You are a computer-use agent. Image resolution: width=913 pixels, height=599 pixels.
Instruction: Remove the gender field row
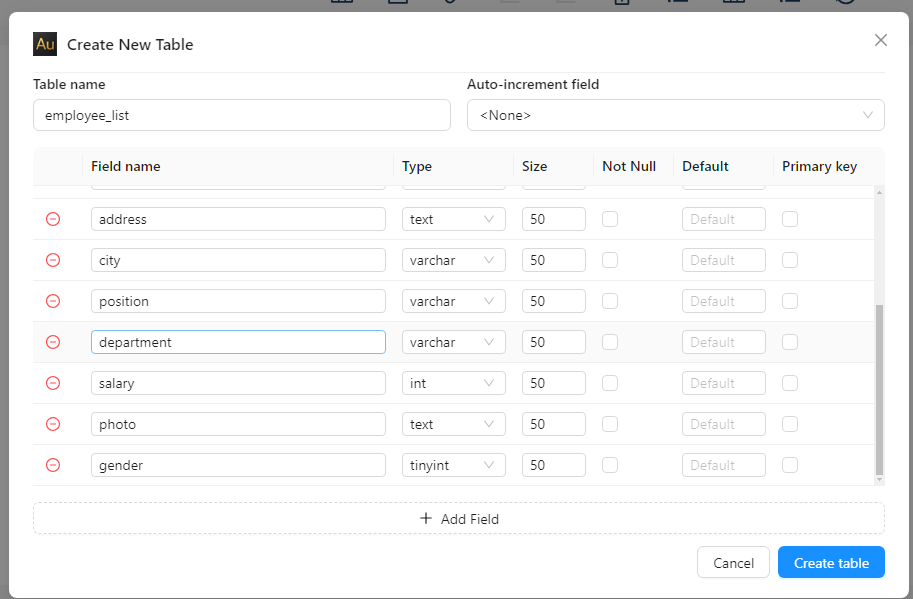tap(53, 465)
